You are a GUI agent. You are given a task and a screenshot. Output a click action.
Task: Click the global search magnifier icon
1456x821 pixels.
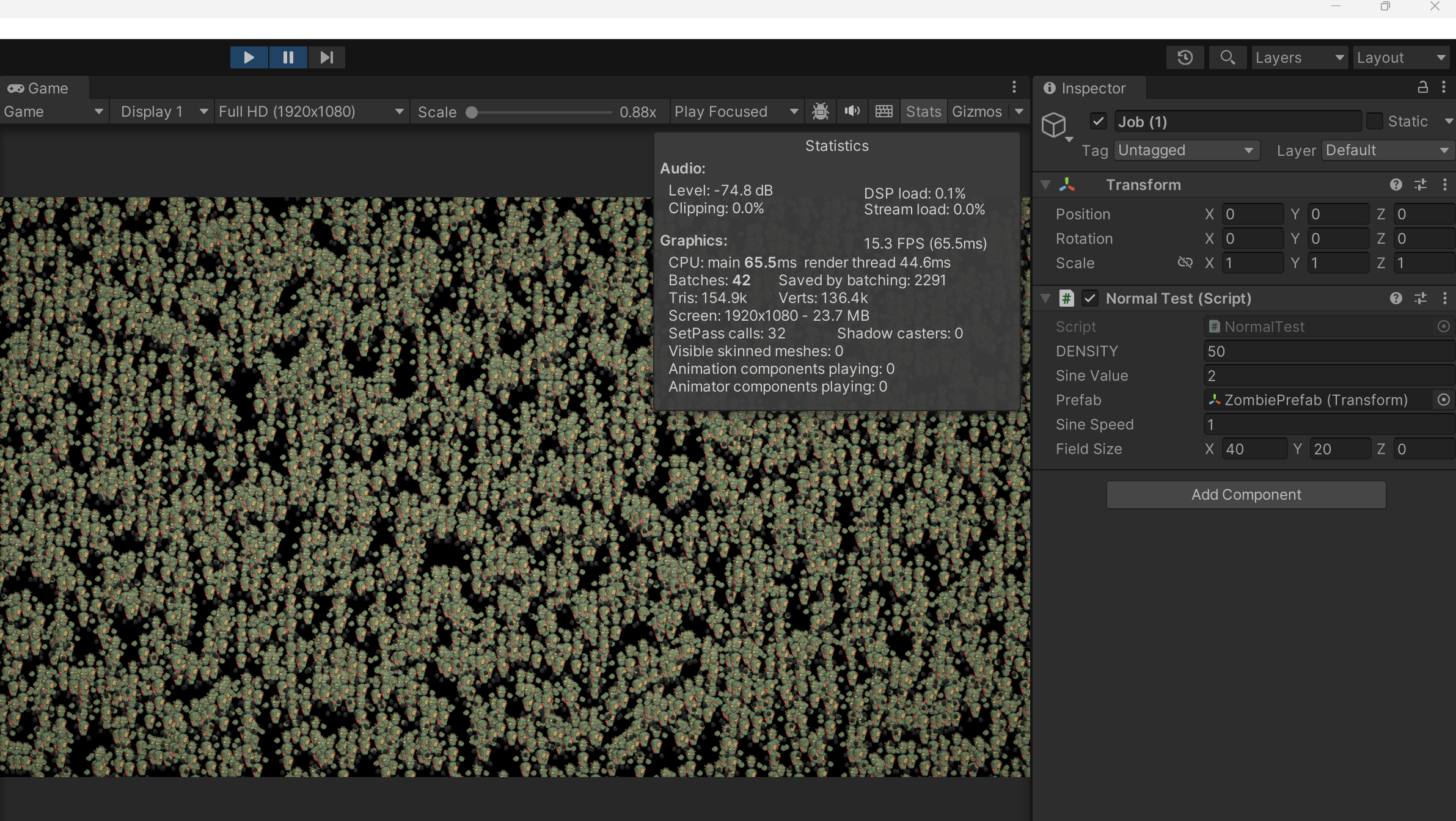pos(1227,57)
